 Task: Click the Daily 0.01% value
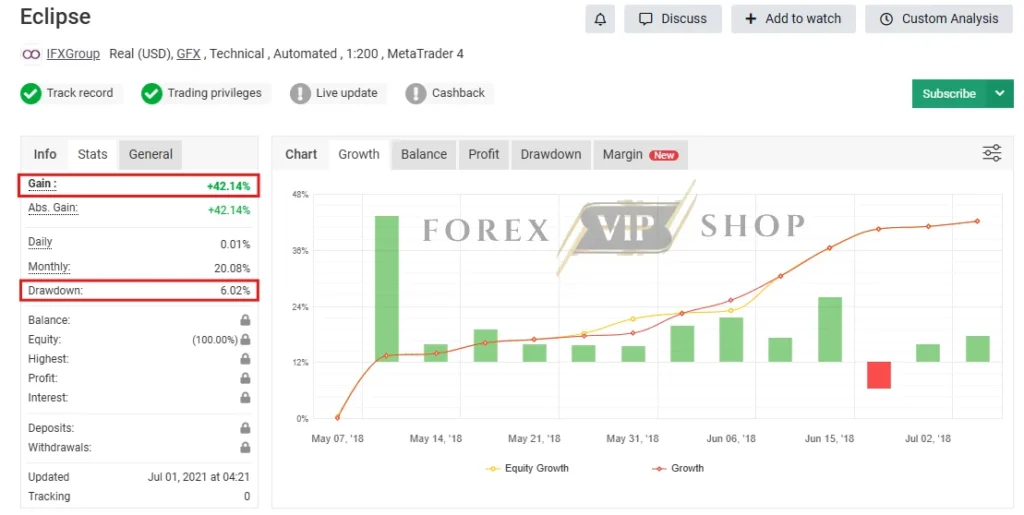click(x=235, y=244)
